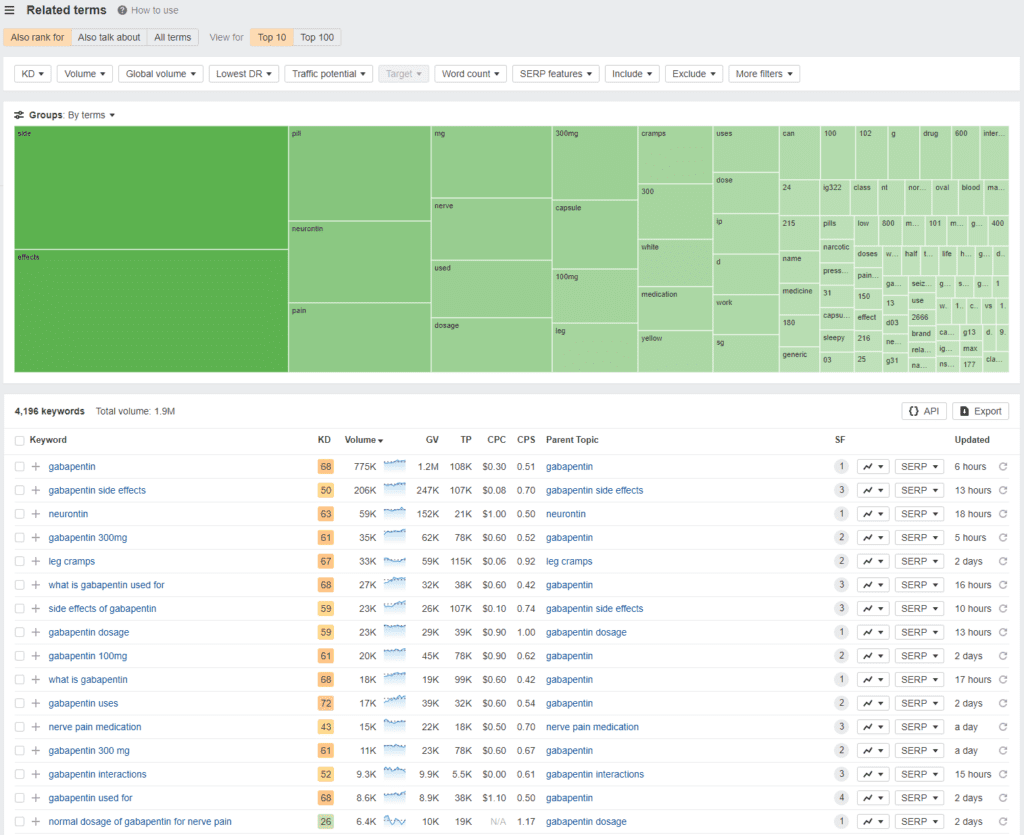Sort by the Volume column header
The image size is (1024, 835).
(x=364, y=440)
